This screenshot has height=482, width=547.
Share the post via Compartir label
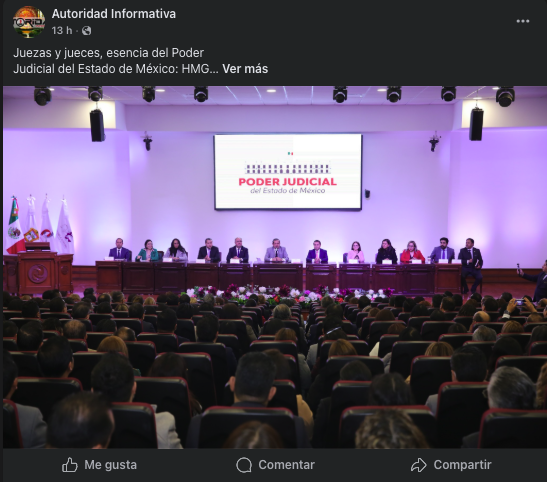462,465
